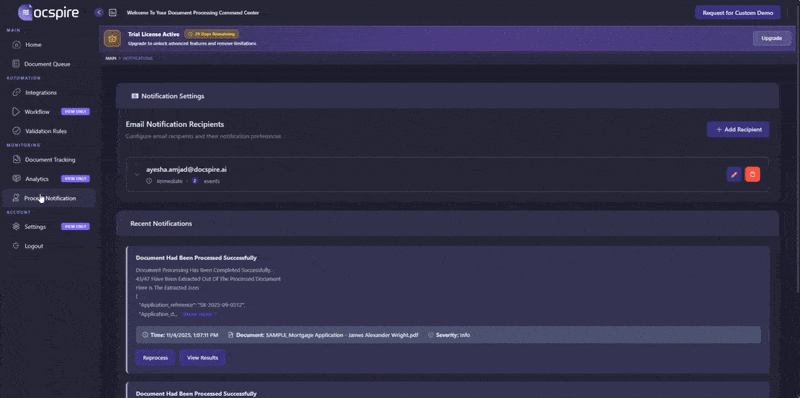Click the Home sidebar icon
The image size is (800, 398).
tap(16, 45)
